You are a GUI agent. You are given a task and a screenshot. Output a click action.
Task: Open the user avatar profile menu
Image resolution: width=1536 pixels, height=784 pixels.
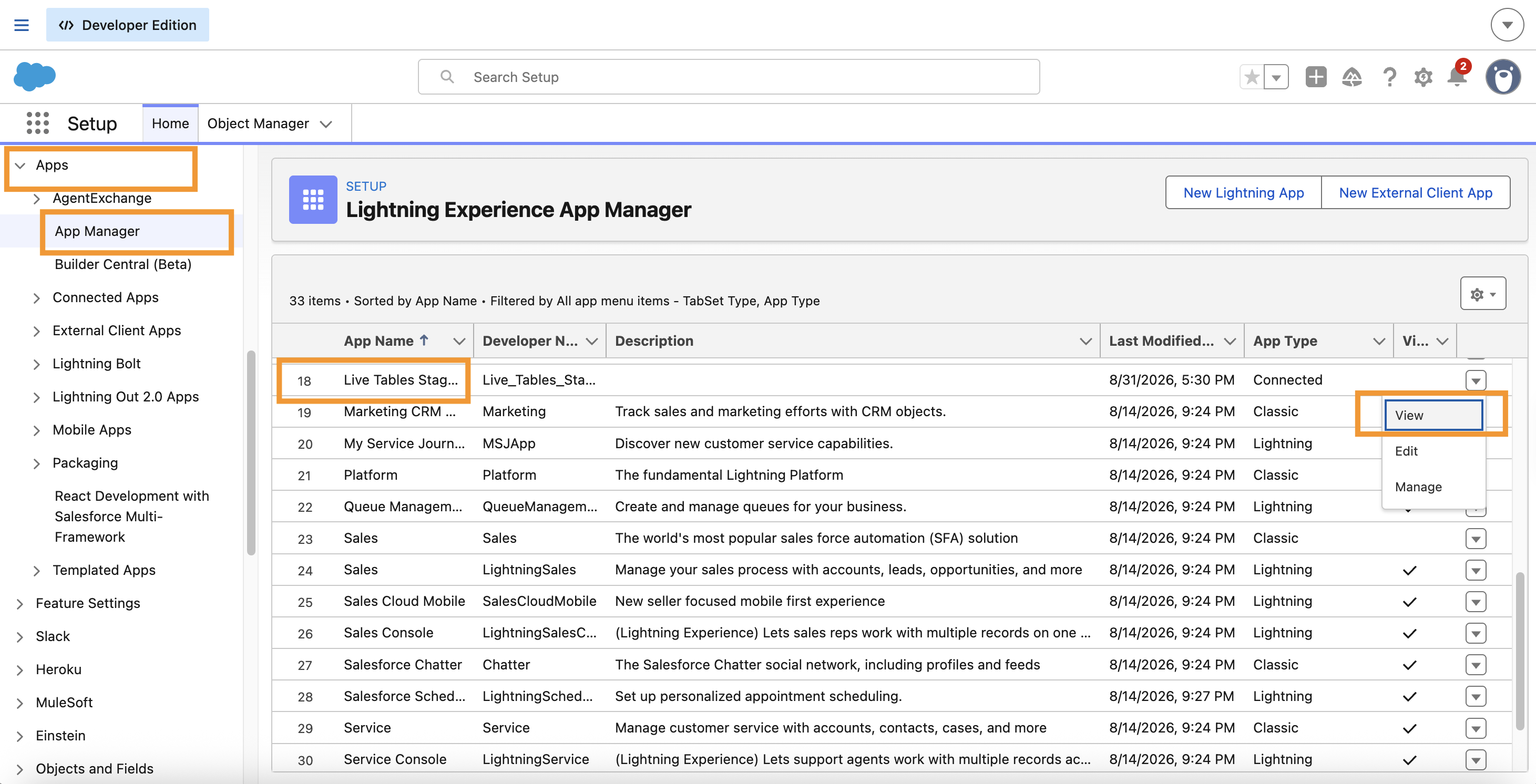coord(1502,77)
